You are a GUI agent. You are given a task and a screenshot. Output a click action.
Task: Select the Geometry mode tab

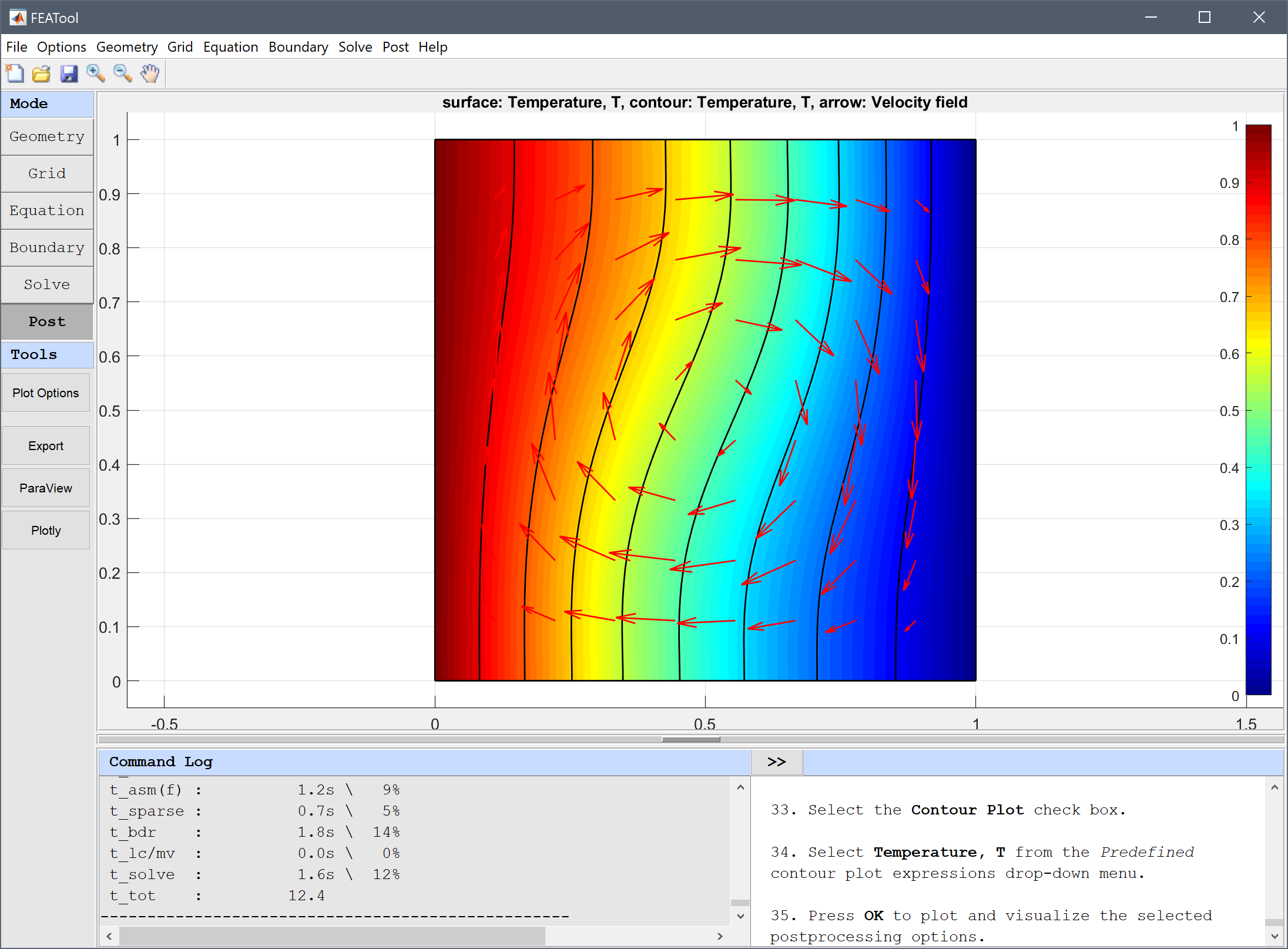coord(47,137)
